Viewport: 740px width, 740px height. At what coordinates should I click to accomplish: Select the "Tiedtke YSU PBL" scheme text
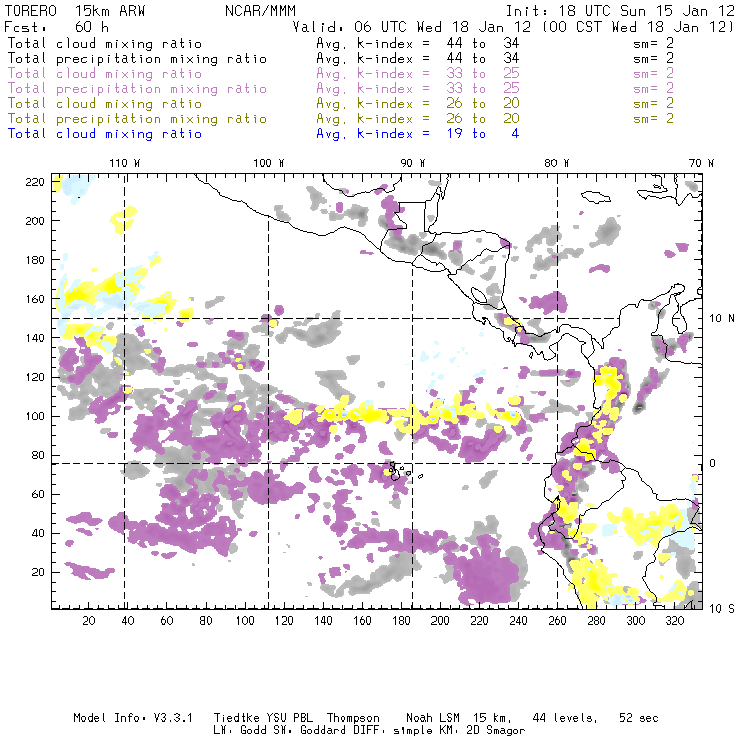tap(263, 718)
